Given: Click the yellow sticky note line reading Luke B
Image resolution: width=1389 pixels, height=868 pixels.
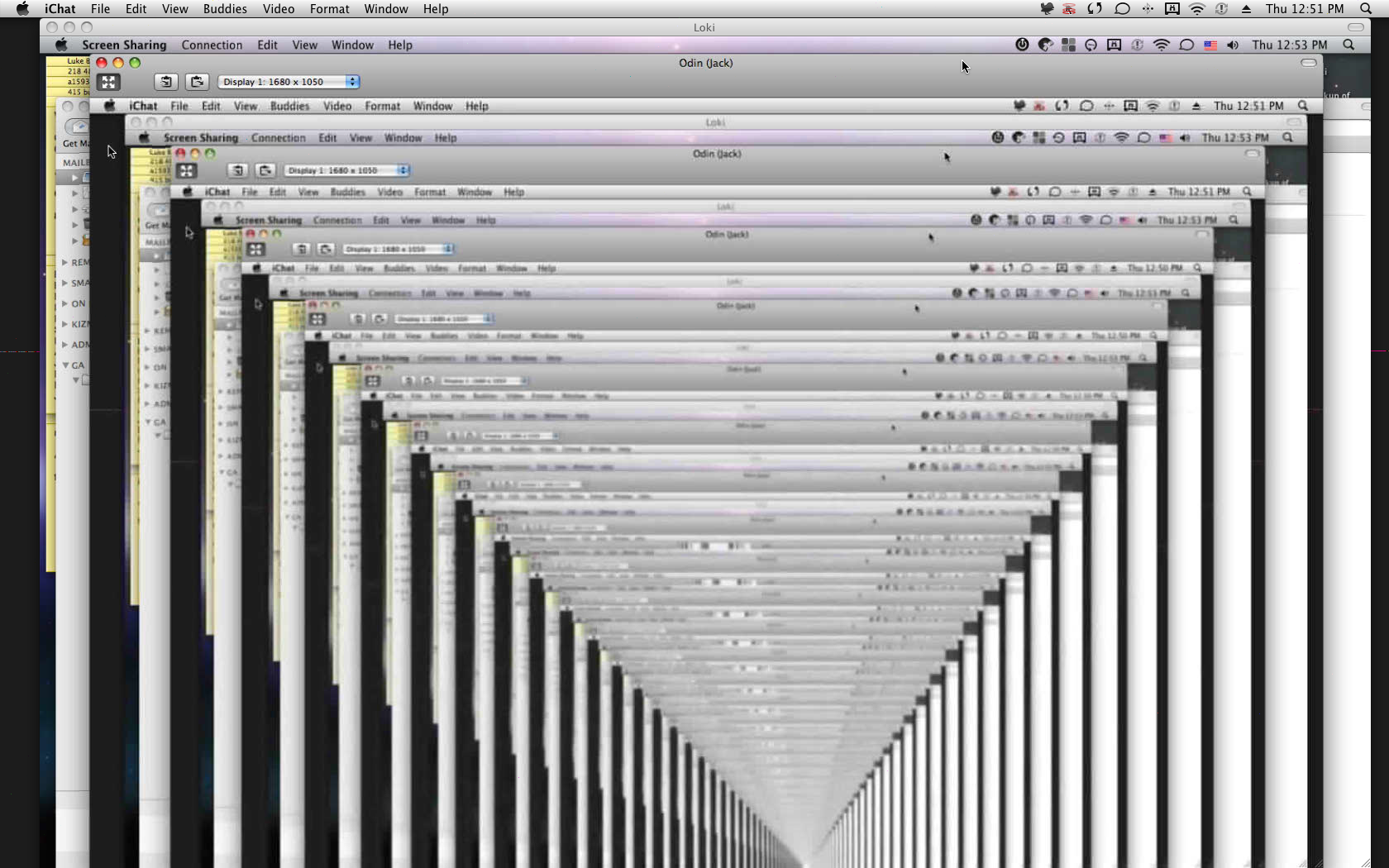Looking at the screenshot, I should tap(78, 61).
